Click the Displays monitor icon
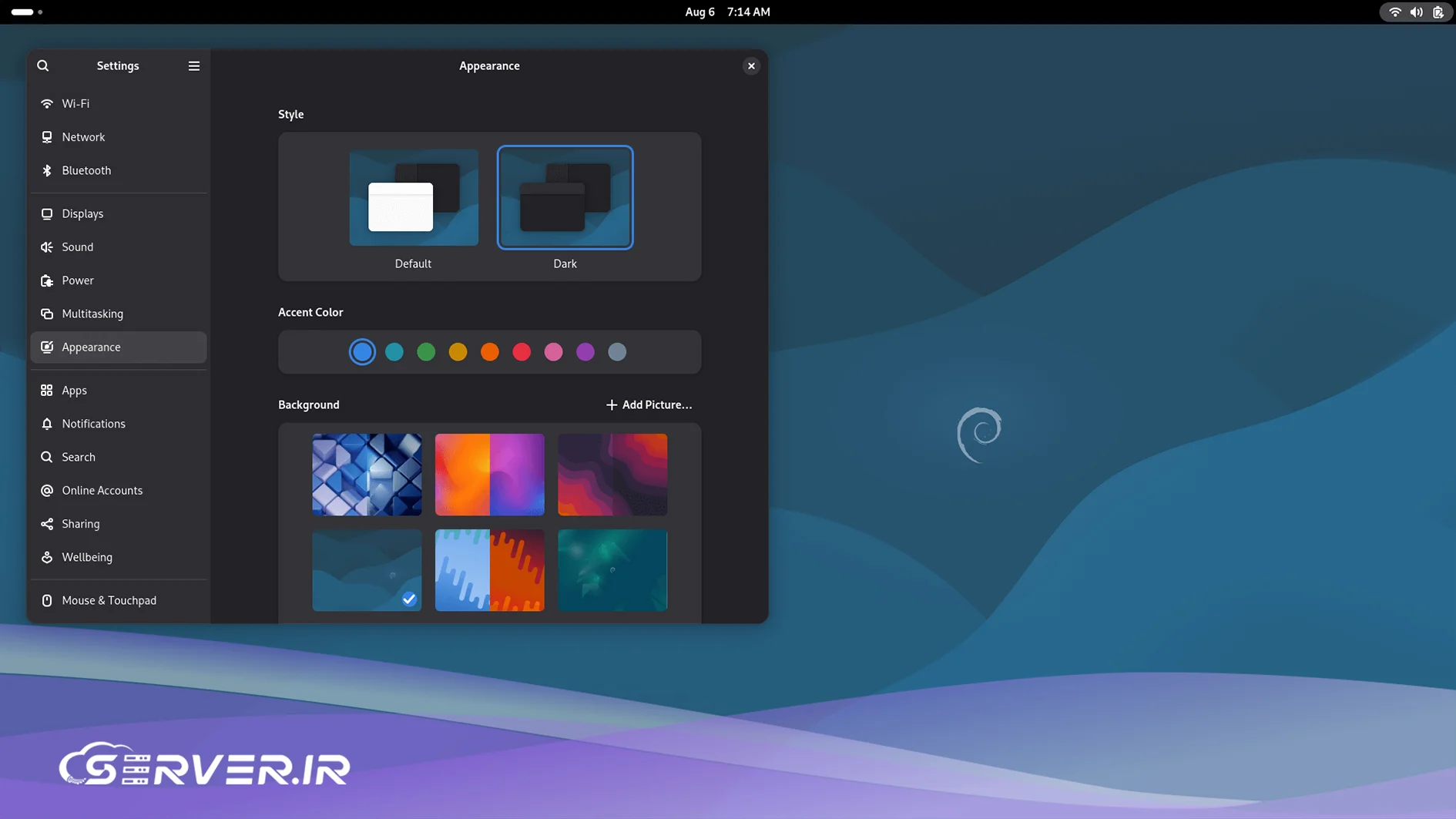This screenshot has height=819, width=1456. coord(47,214)
